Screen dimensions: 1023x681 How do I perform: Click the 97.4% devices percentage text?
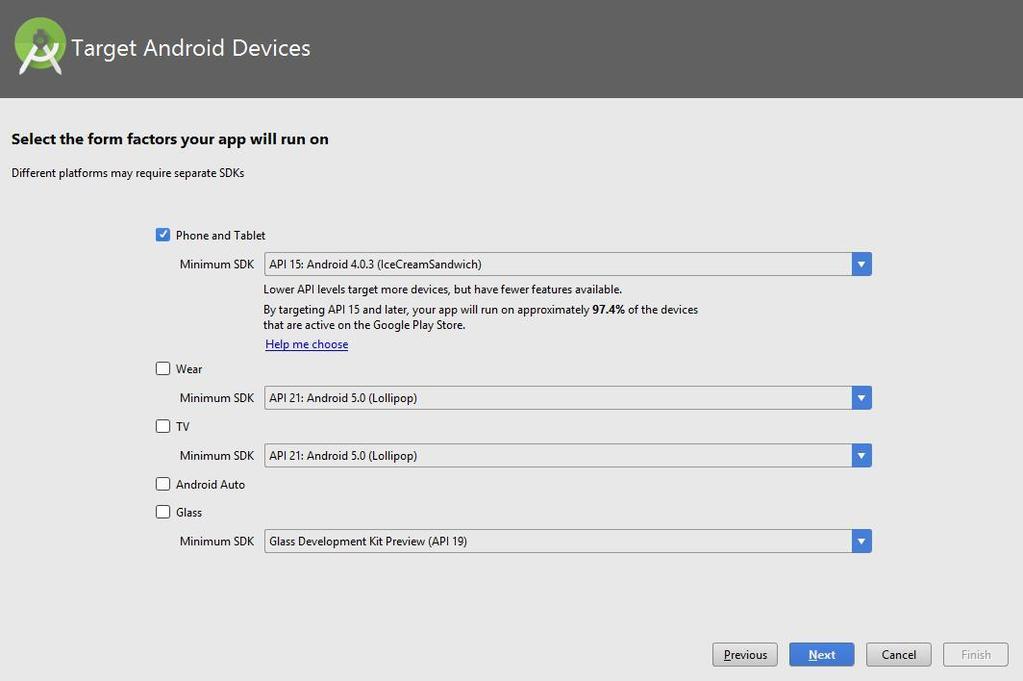tap(608, 310)
